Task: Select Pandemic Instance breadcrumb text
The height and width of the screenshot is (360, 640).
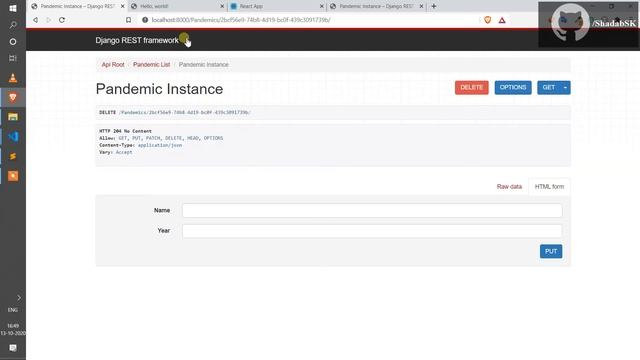Action: pos(204,64)
